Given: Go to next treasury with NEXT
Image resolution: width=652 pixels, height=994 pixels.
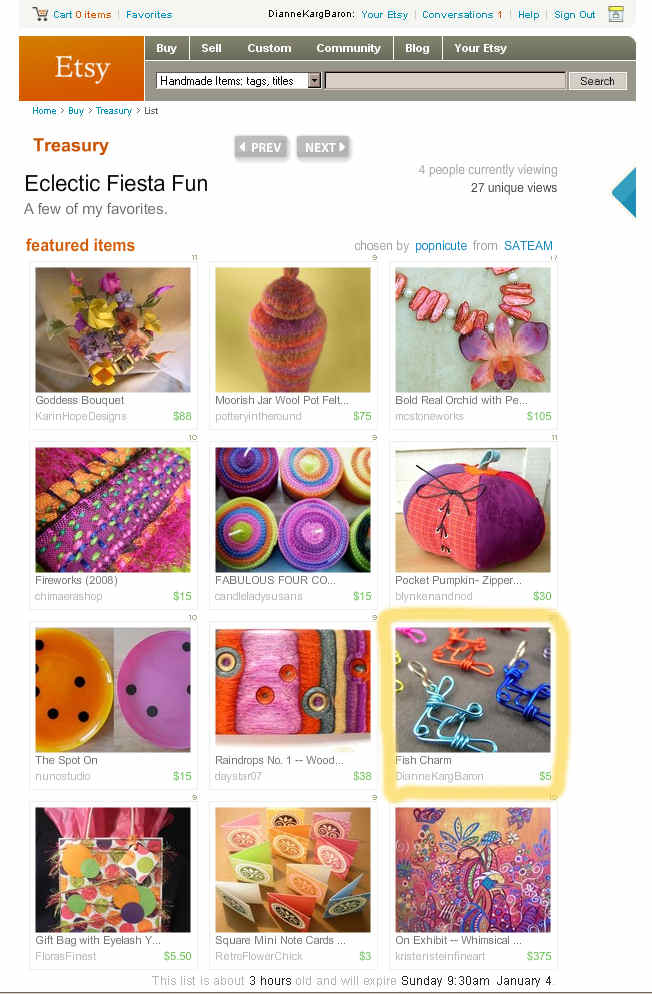Looking at the screenshot, I should [x=323, y=147].
